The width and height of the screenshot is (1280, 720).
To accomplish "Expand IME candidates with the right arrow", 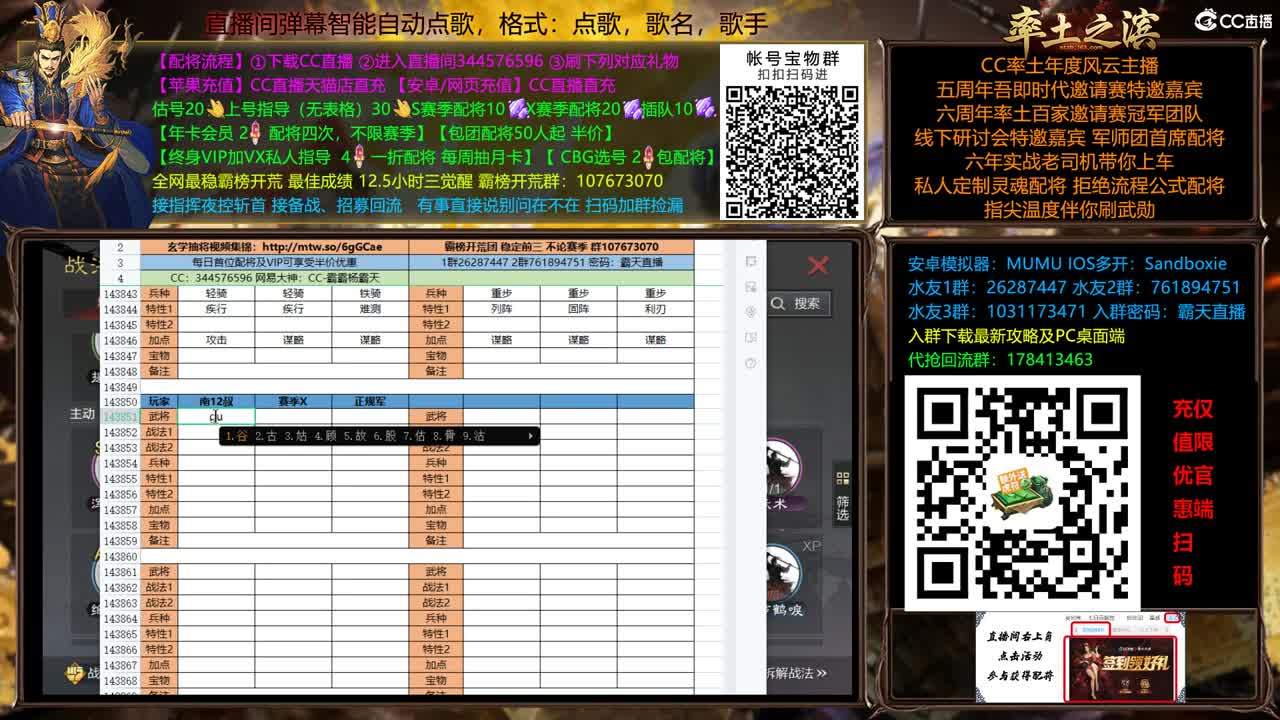I will click(531, 435).
